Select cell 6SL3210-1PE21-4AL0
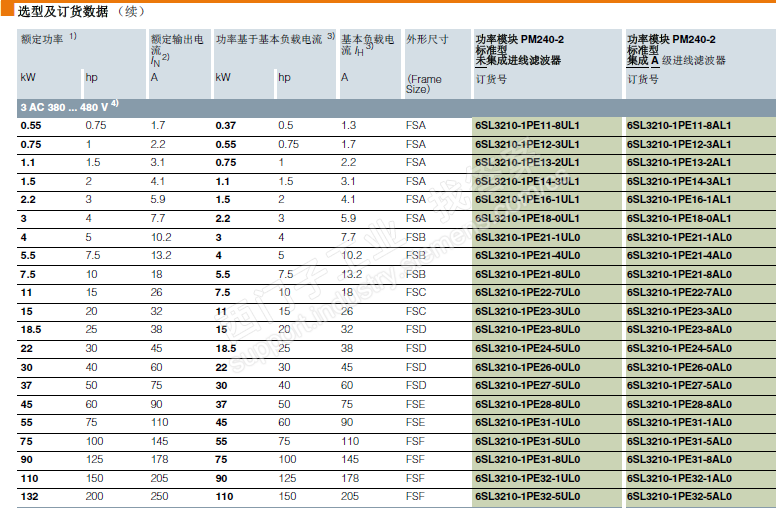Image resolution: width=779 pixels, height=508 pixels. pos(679,256)
